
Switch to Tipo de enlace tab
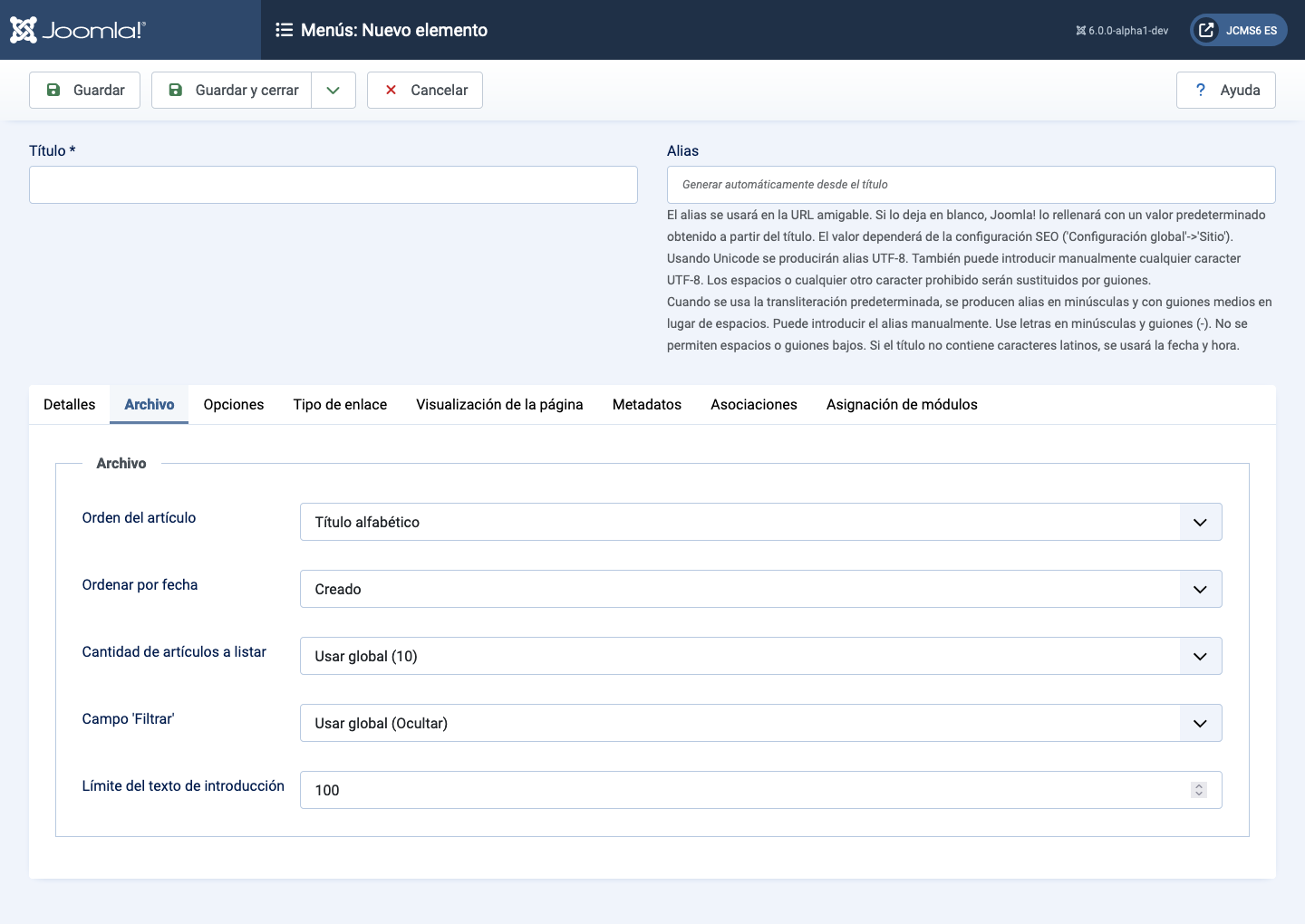tap(340, 404)
